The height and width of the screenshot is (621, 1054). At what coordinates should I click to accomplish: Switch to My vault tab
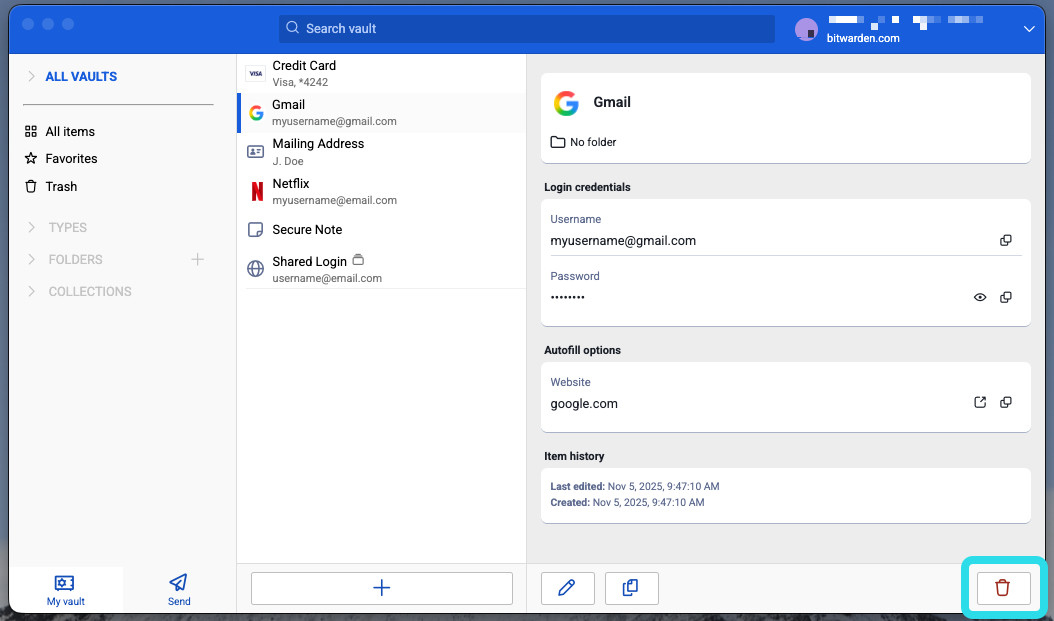(66, 589)
